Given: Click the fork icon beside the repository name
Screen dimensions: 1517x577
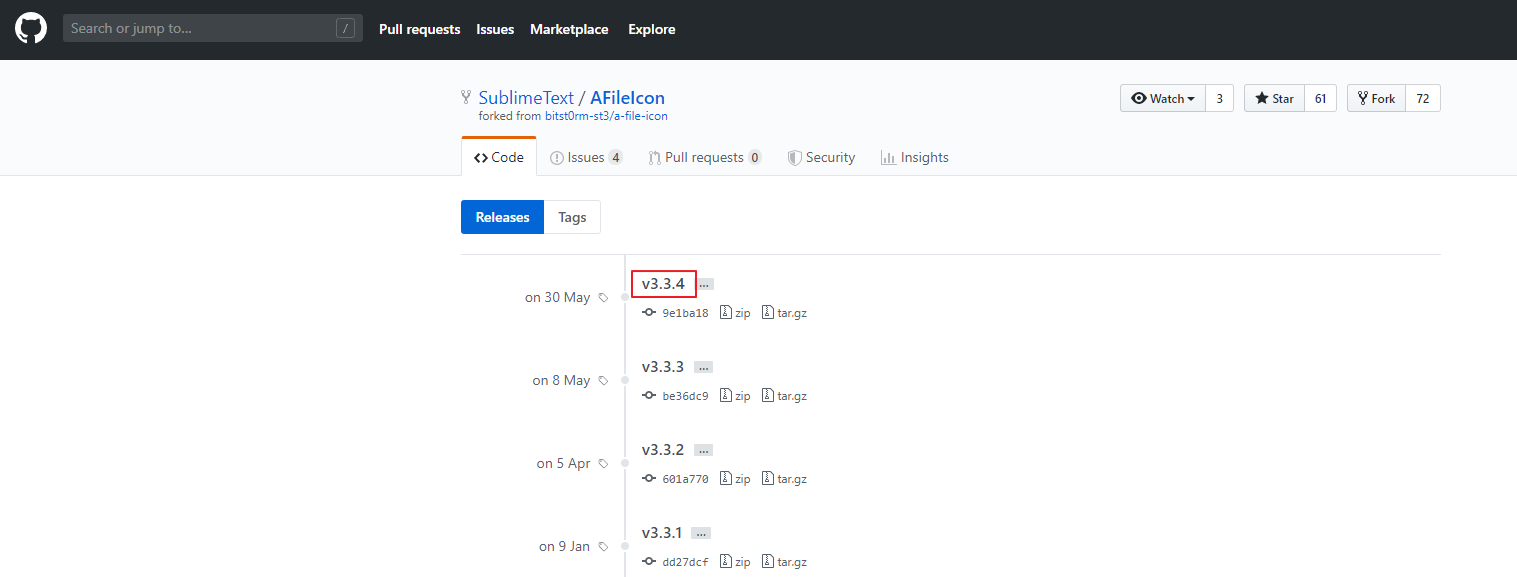Looking at the screenshot, I should click(465, 96).
